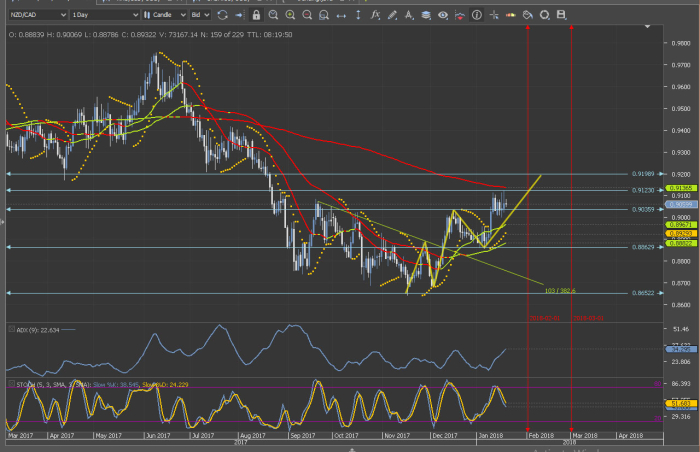The width and height of the screenshot is (700, 452).
Task: Click the Mar 2018 time axis label
Action: pos(584,435)
